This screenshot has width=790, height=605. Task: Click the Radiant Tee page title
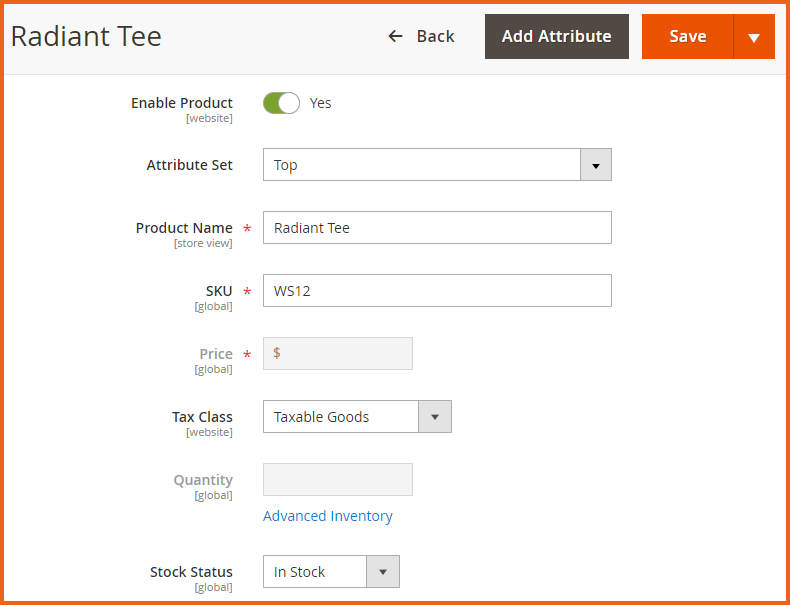86,37
